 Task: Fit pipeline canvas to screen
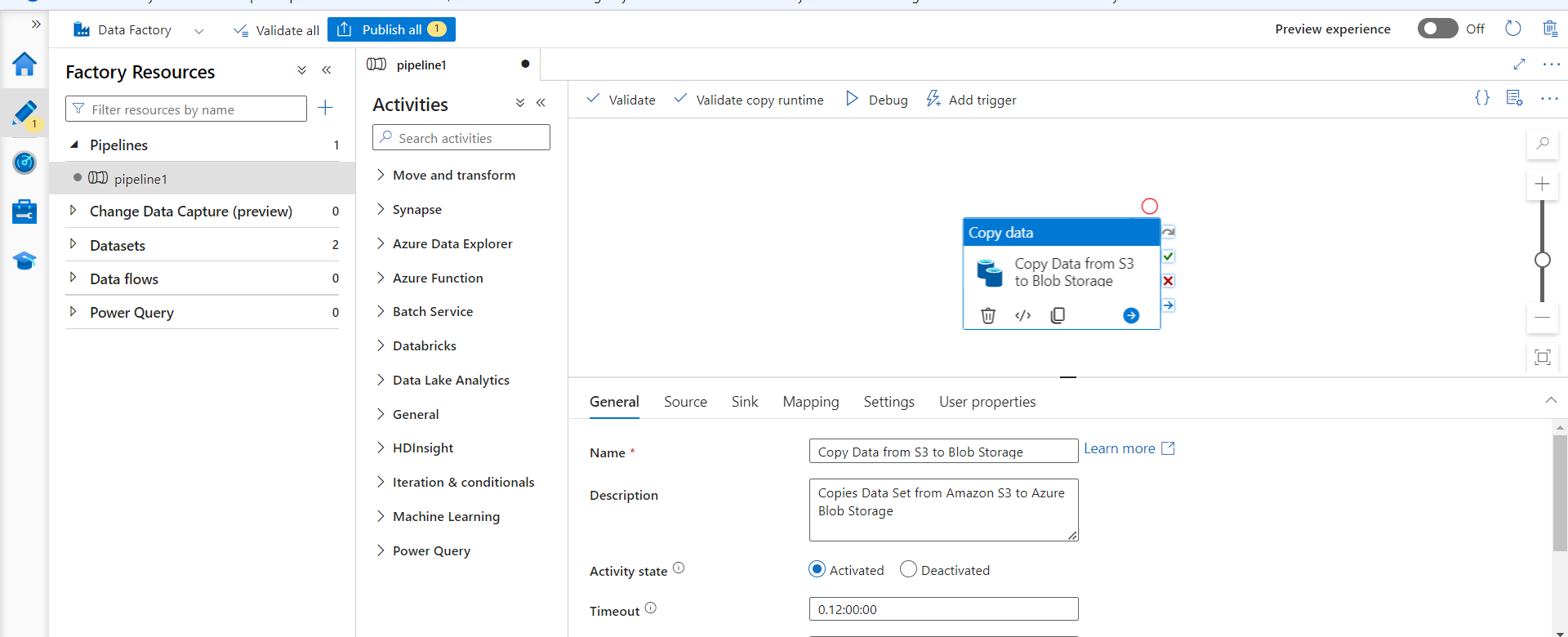[1543, 357]
